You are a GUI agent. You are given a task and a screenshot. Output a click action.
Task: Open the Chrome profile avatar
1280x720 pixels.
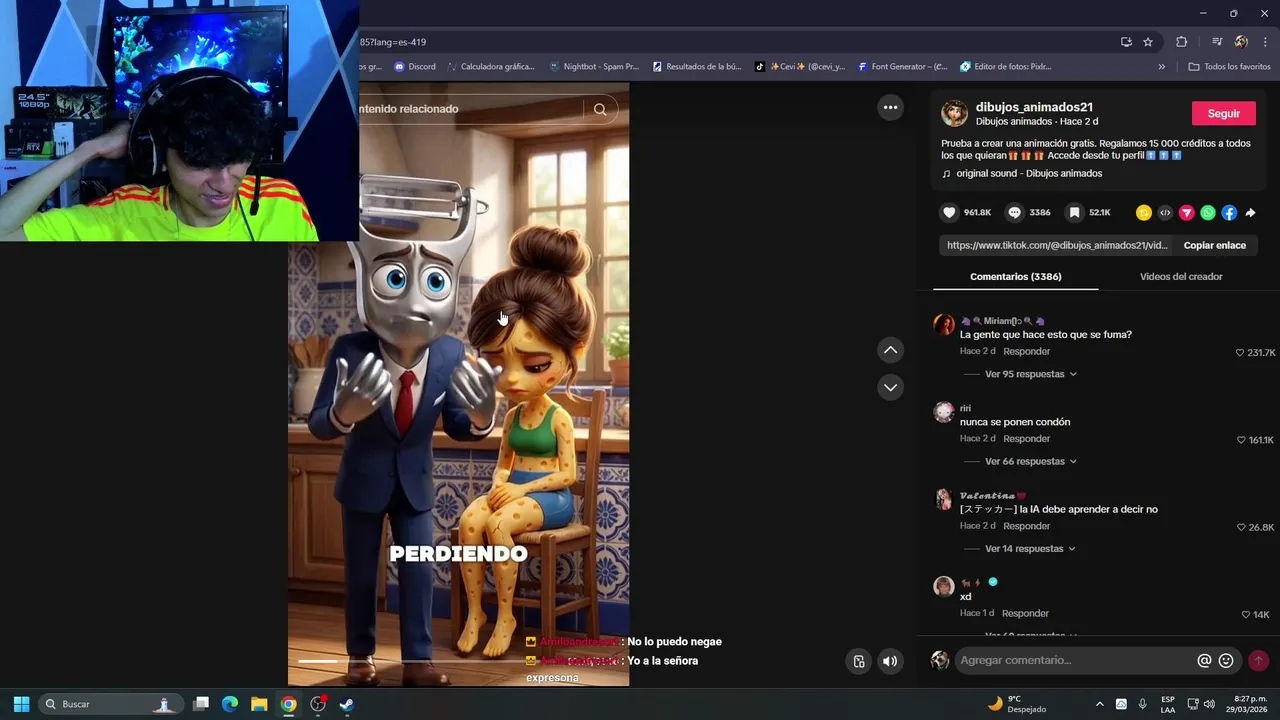pos(1241,42)
